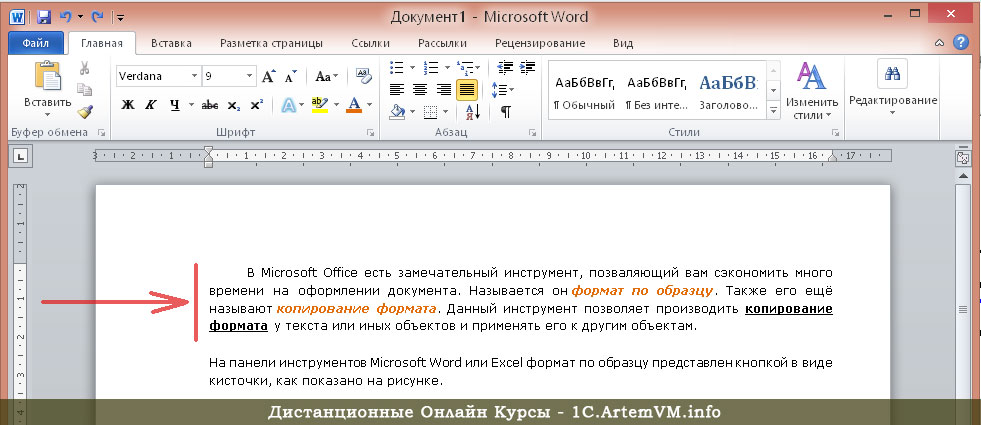Image resolution: width=981 pixels, height=425 pixels.
Task: Switch to the Вставка tab
Action: 171,43
